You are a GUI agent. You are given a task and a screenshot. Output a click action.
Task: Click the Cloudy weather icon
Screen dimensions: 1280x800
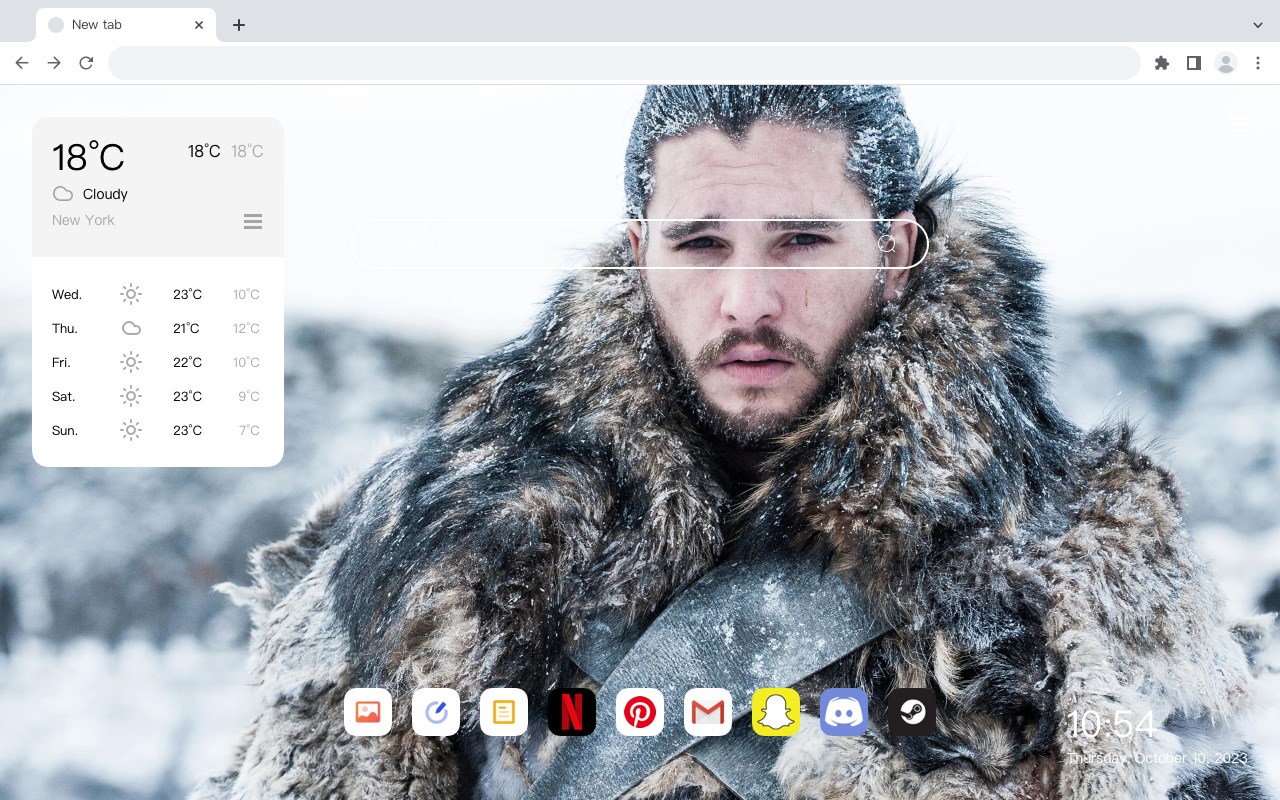63,194
